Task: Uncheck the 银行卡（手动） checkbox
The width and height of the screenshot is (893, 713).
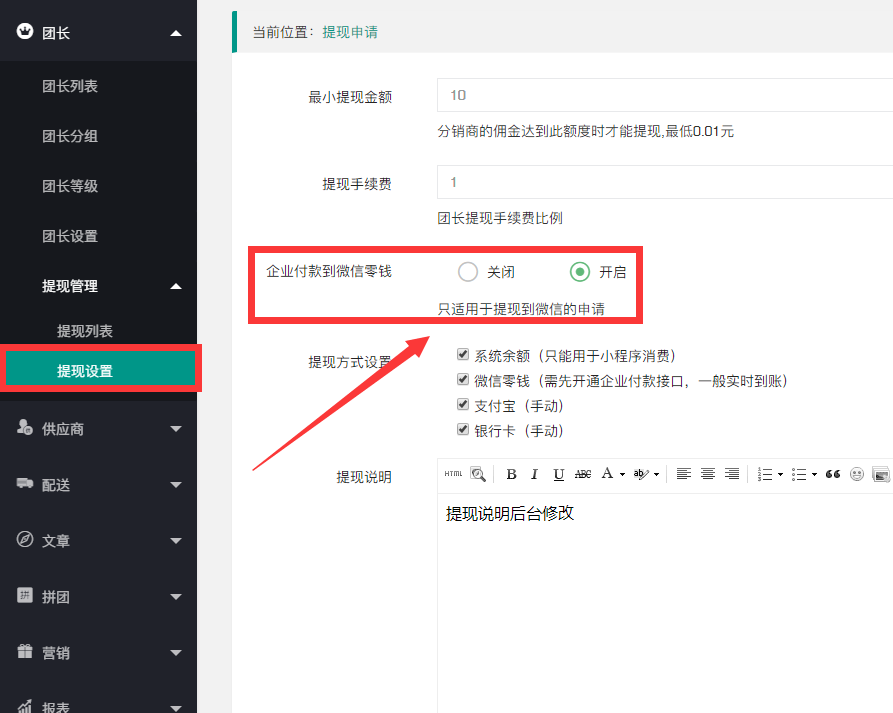Action: pos(463,429)
